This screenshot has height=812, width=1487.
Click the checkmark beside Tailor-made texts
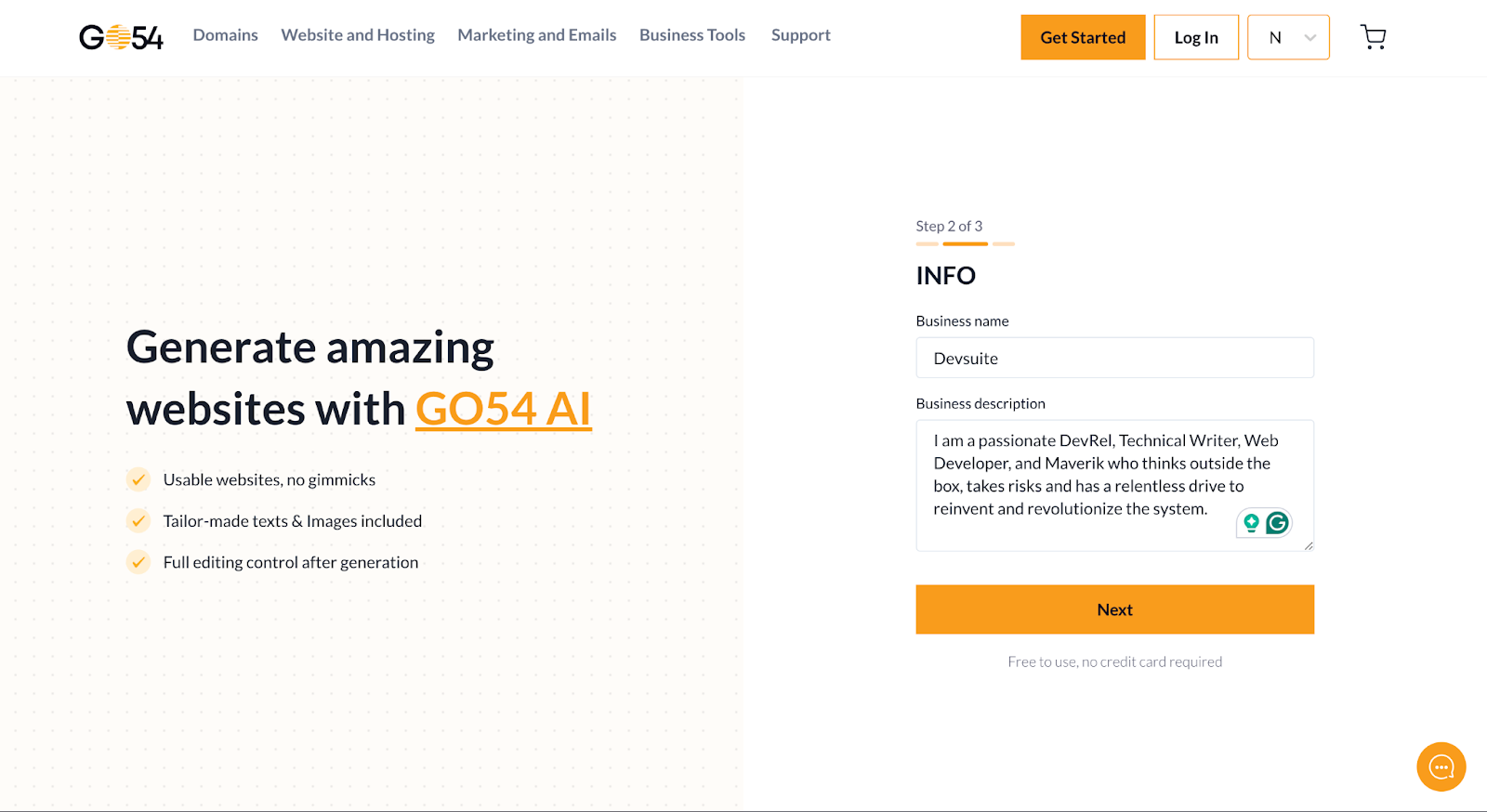pos(138,520)
